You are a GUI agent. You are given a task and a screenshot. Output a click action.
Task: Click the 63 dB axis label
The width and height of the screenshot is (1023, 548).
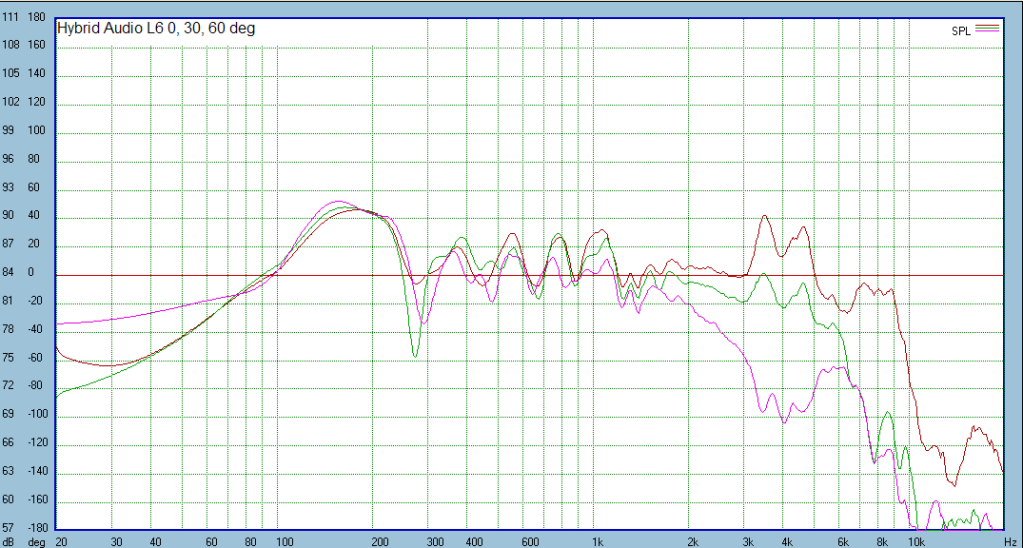[10, 471]
